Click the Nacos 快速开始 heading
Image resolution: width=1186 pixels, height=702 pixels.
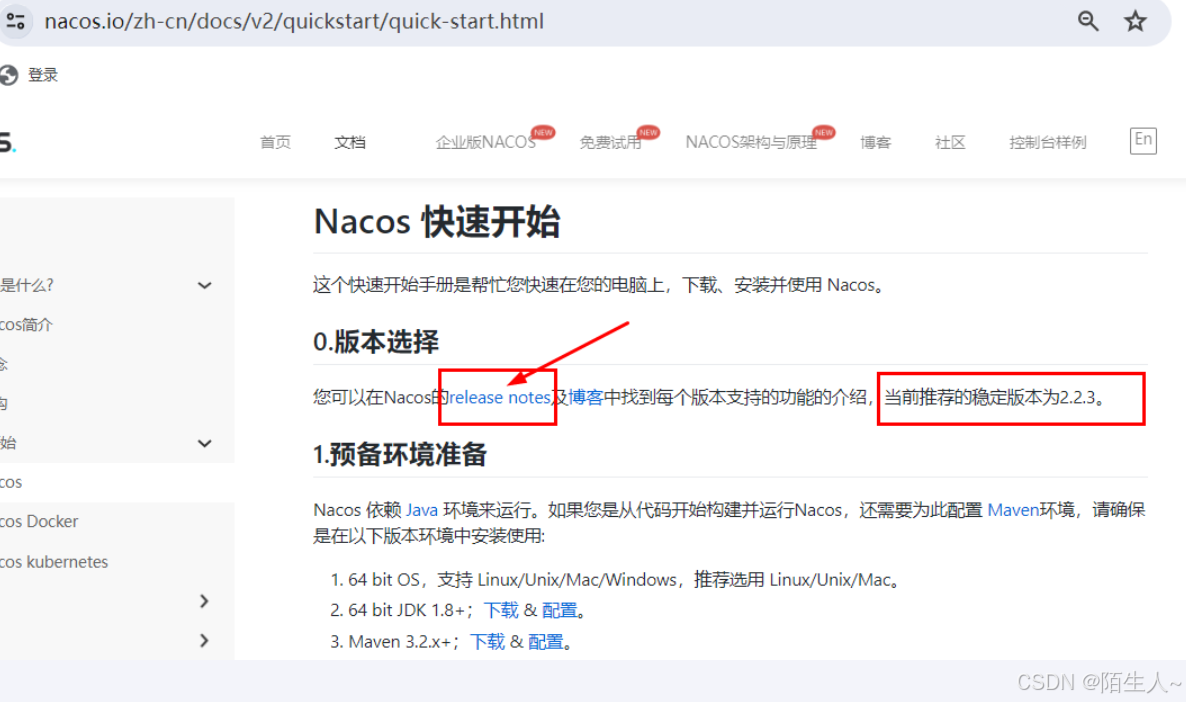(436, 222)
